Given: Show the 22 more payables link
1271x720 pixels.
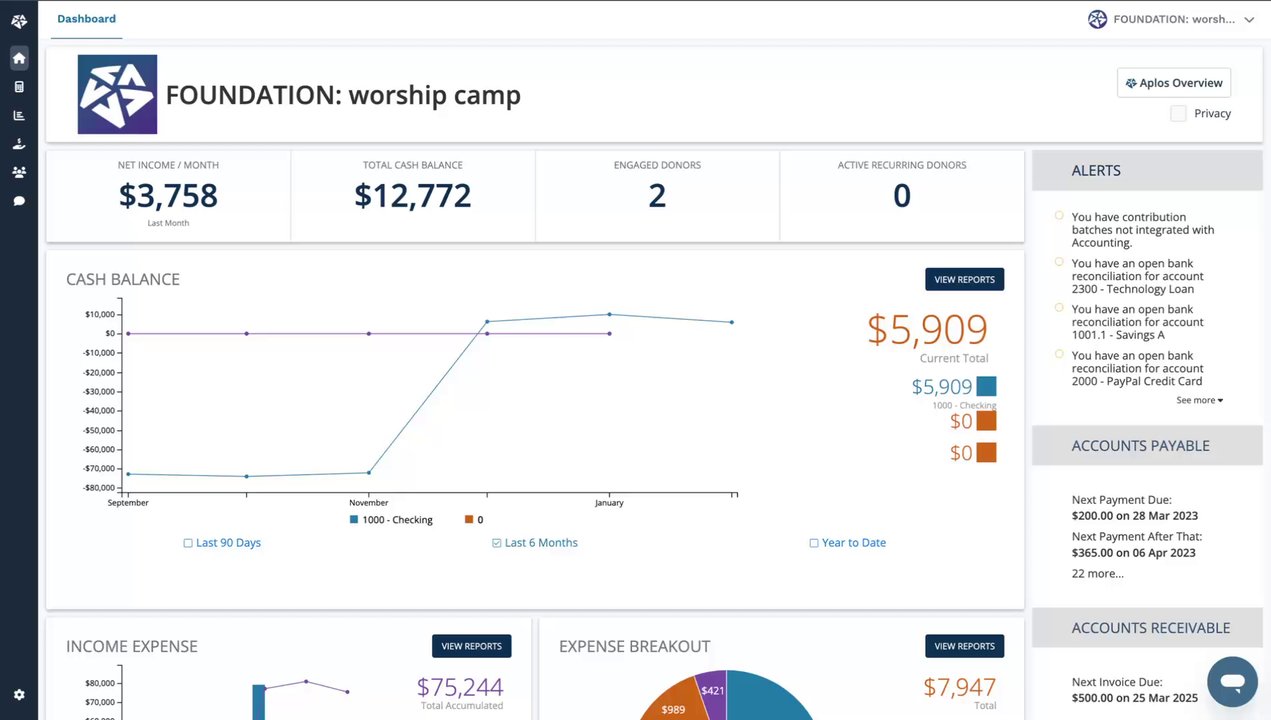Looking at the screenshot, I should point(1097,574).
